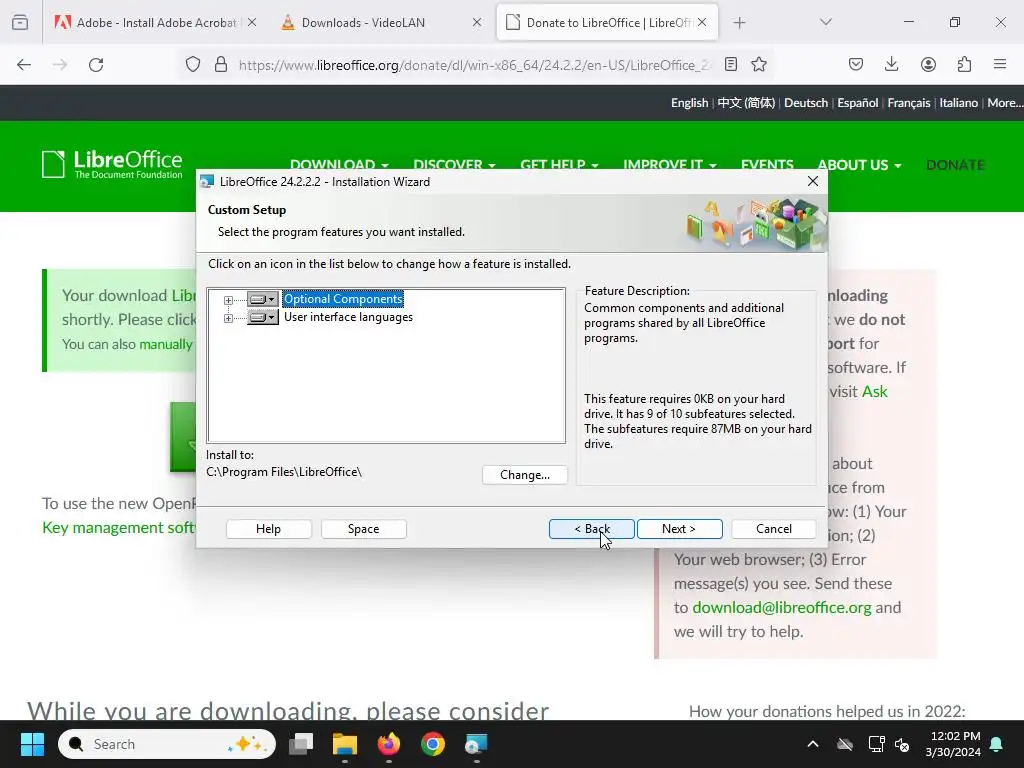
Task: Open DONATE page from site menu
Action: coord(955,165)
